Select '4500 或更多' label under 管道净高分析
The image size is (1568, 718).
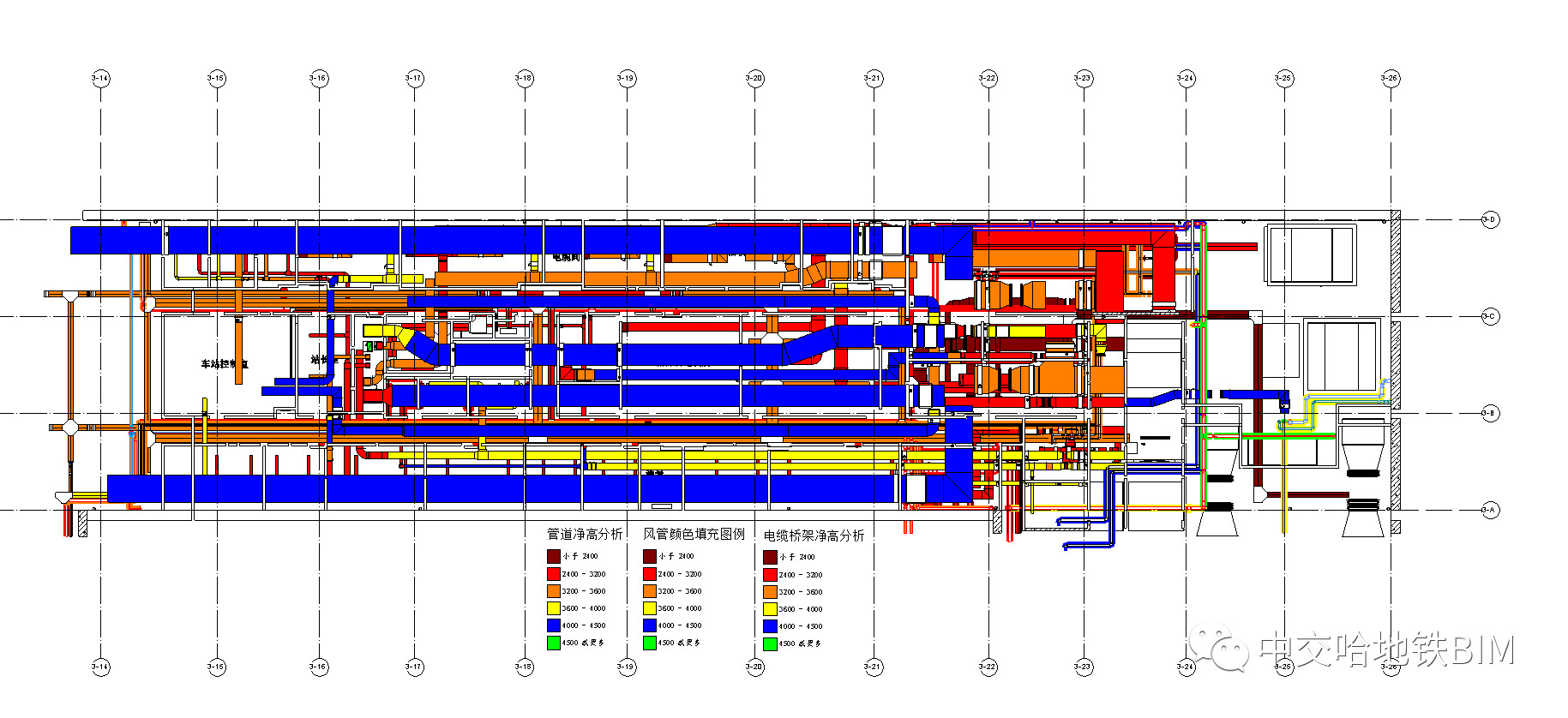(x=583, y=643)
